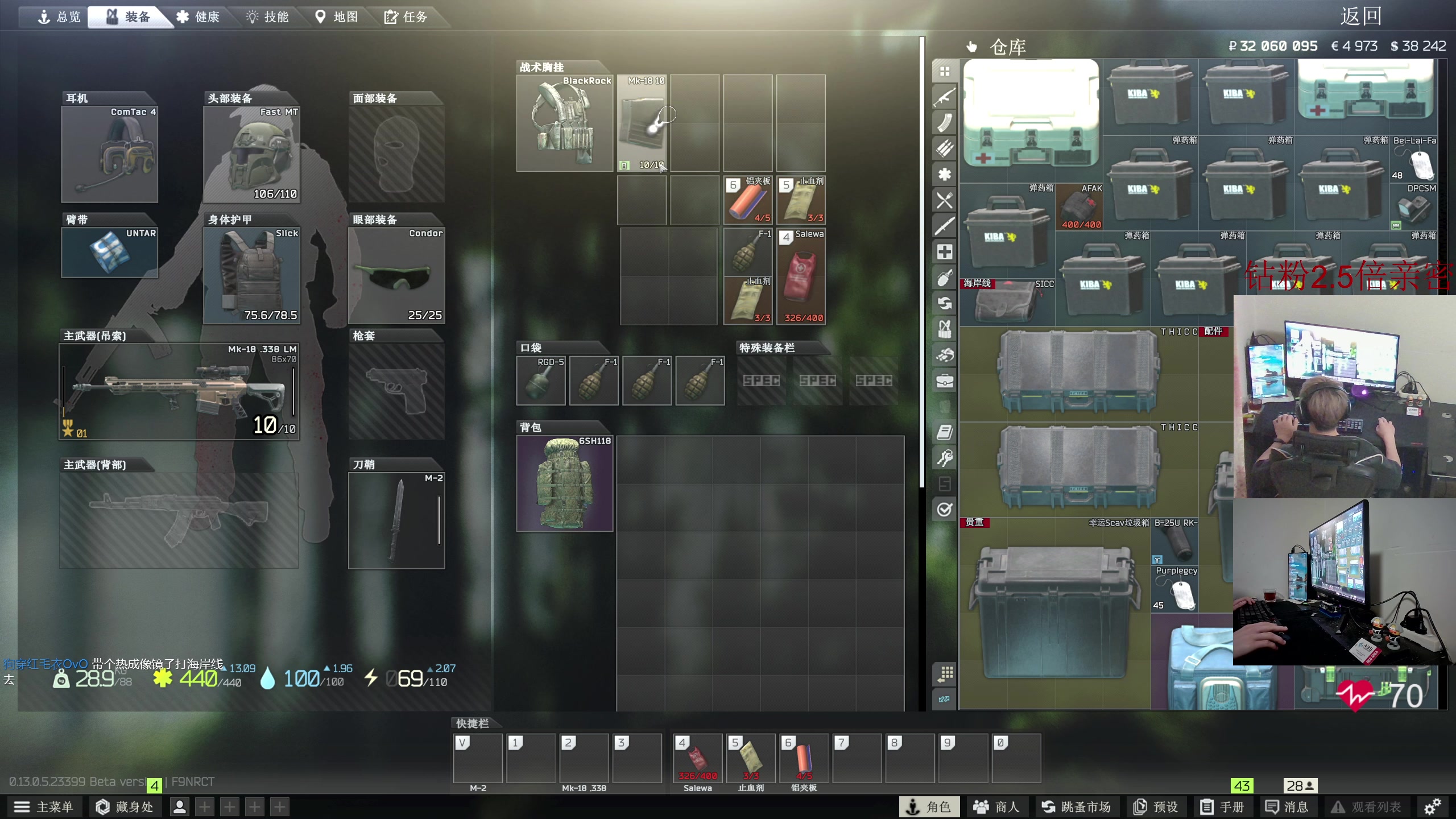Open the 预设 presets screen

[1156, 806]
